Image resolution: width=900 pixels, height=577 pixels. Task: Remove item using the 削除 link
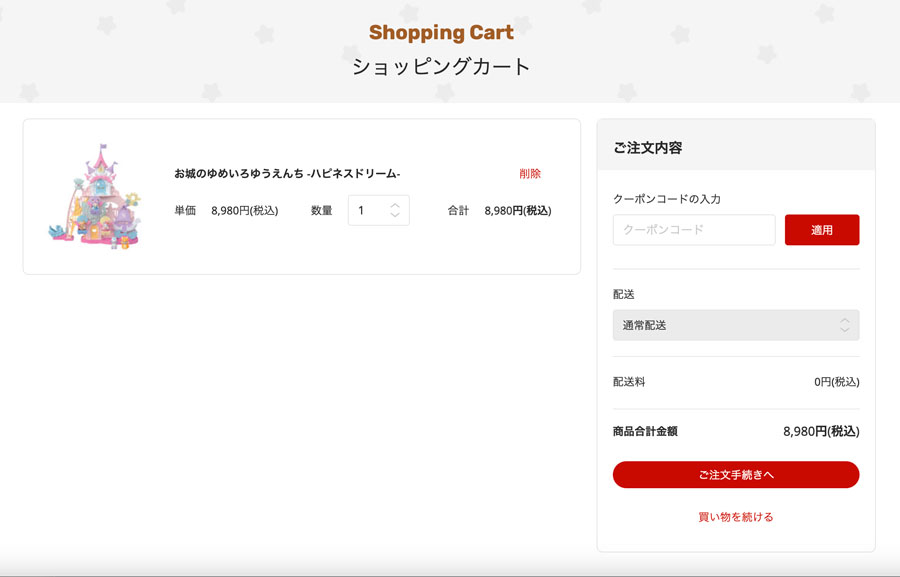click(x=530, y=173)
